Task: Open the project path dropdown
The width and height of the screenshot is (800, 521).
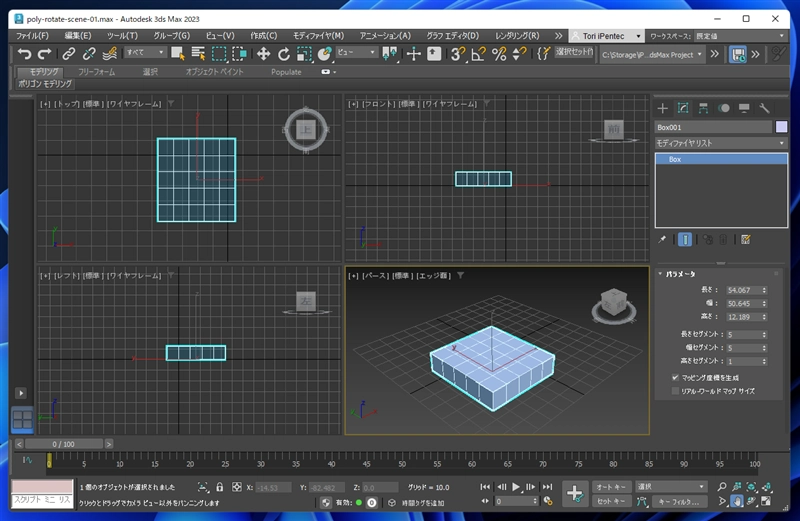Action: point(653,55)
